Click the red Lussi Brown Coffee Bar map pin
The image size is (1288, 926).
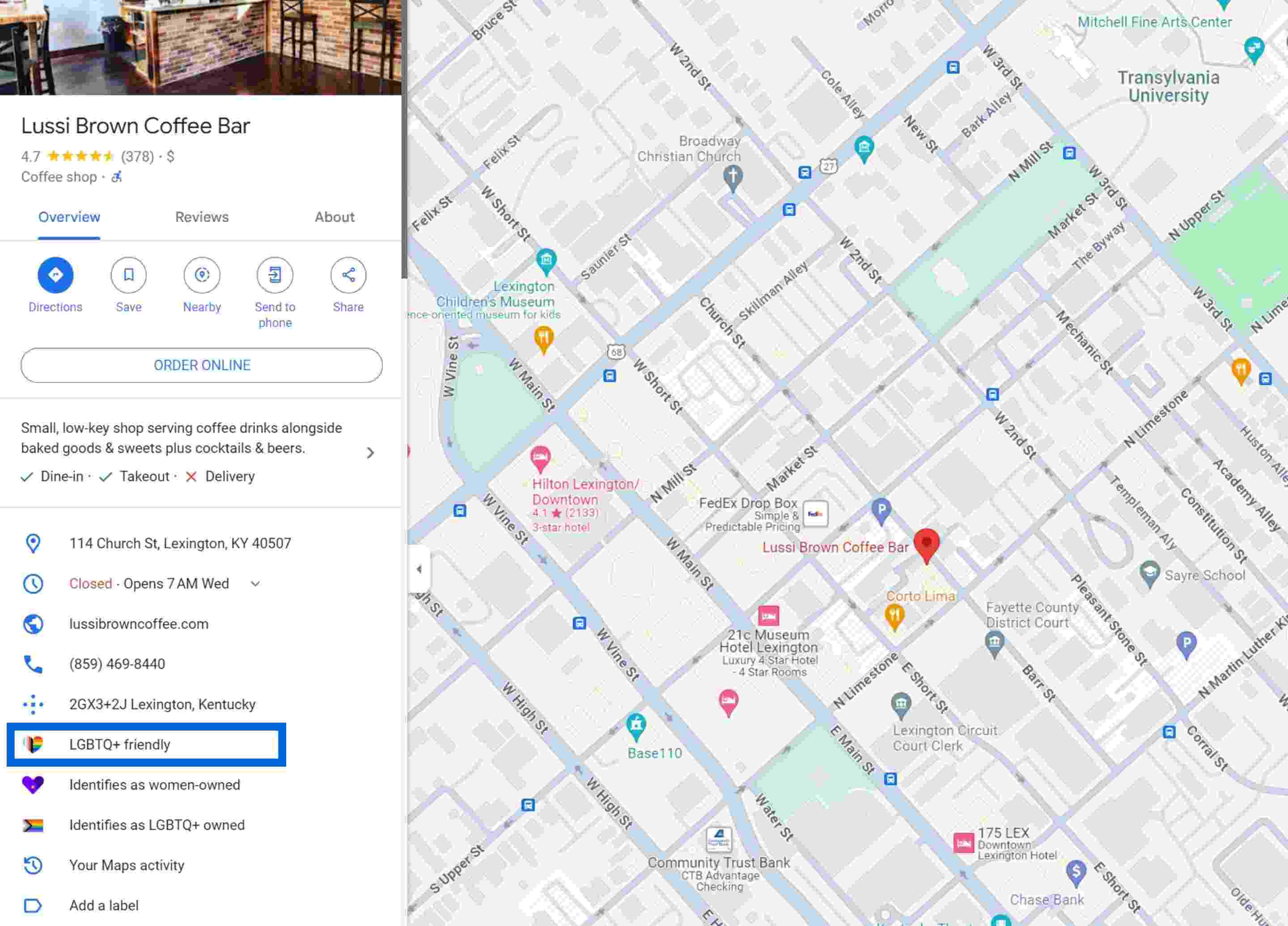927,544
